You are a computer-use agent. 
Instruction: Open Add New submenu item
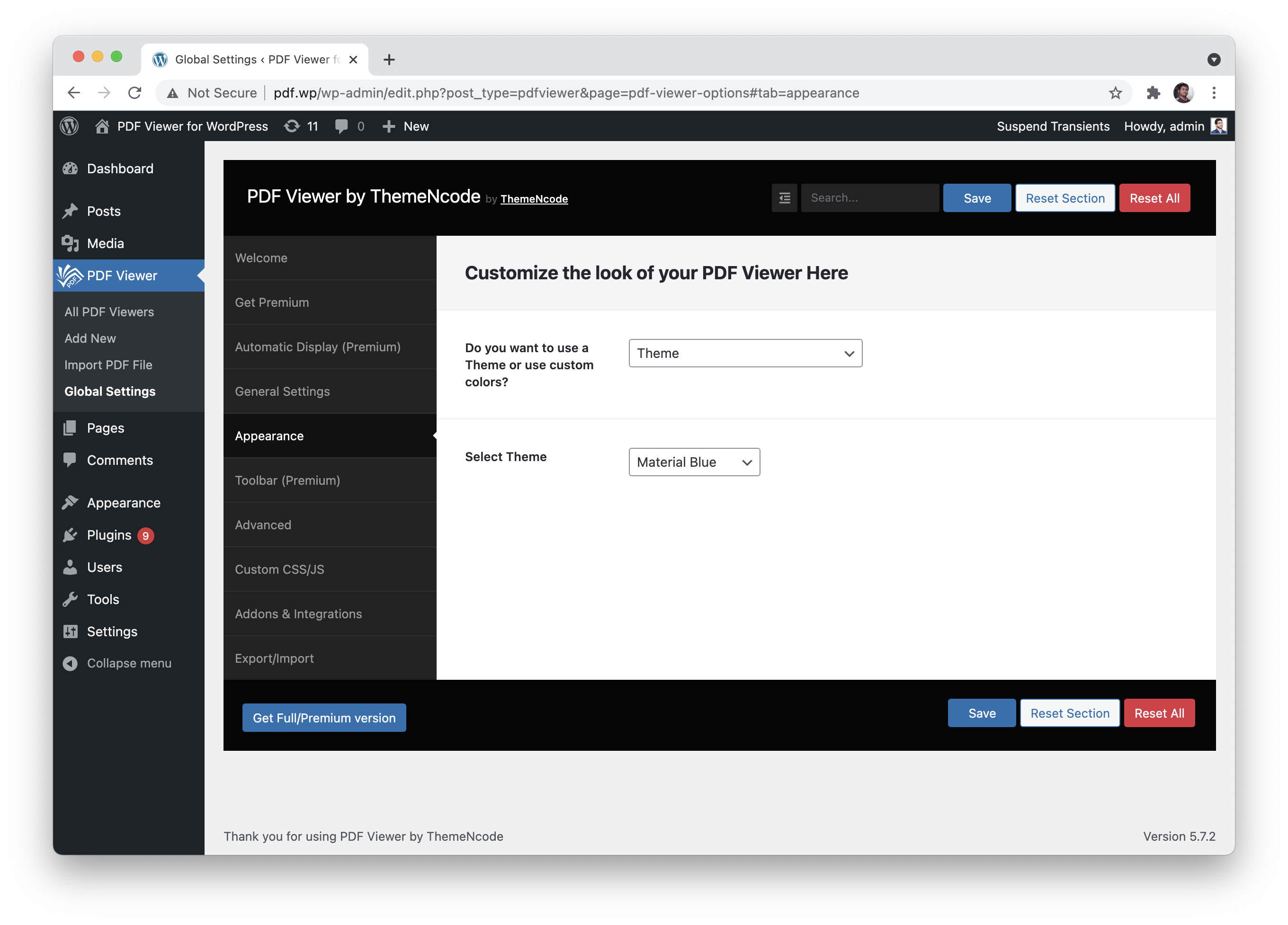[89, 338]
